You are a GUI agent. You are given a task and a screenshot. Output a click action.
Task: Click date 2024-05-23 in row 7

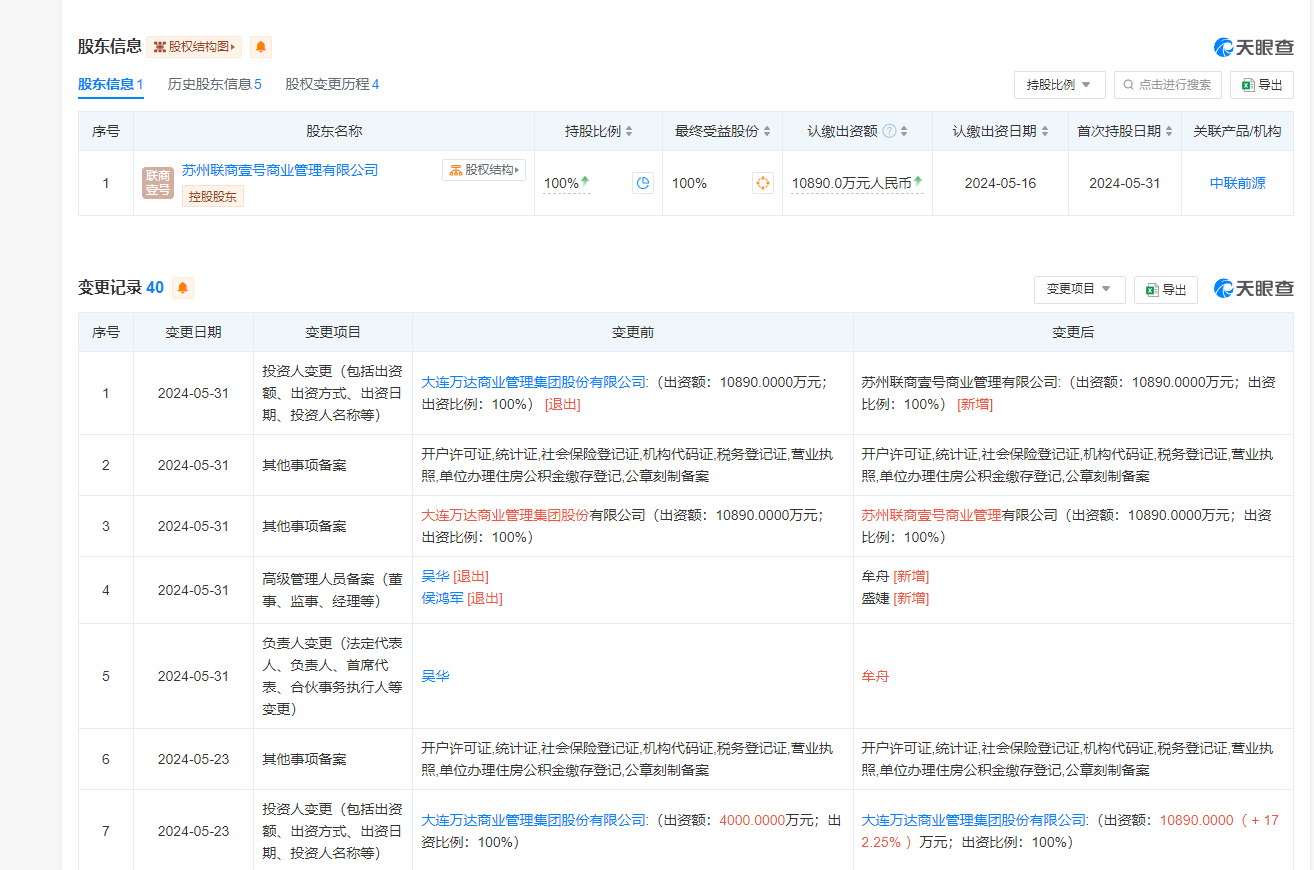coord(193,831)
